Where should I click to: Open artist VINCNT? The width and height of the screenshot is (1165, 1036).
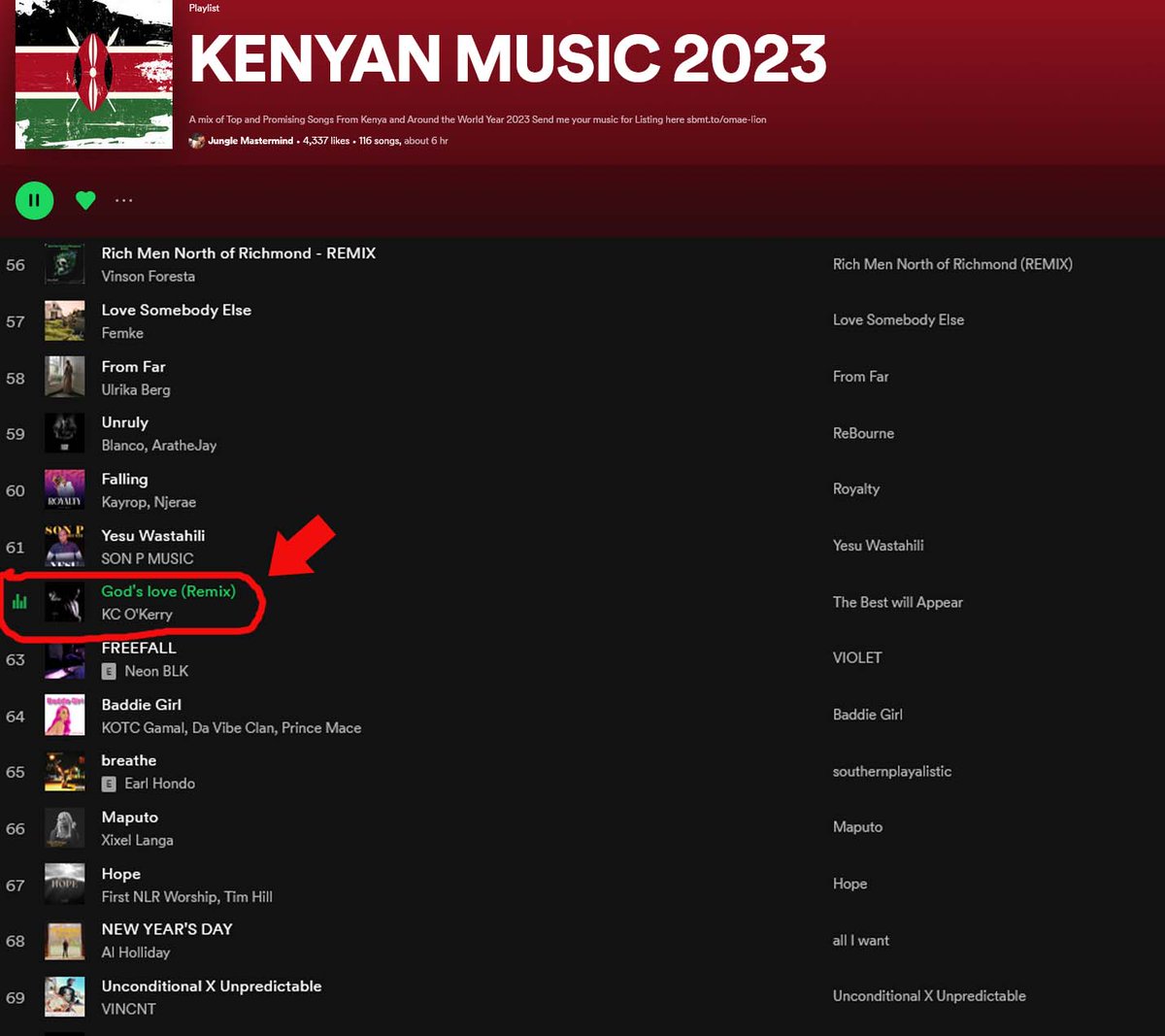[x=128, y=1009]
